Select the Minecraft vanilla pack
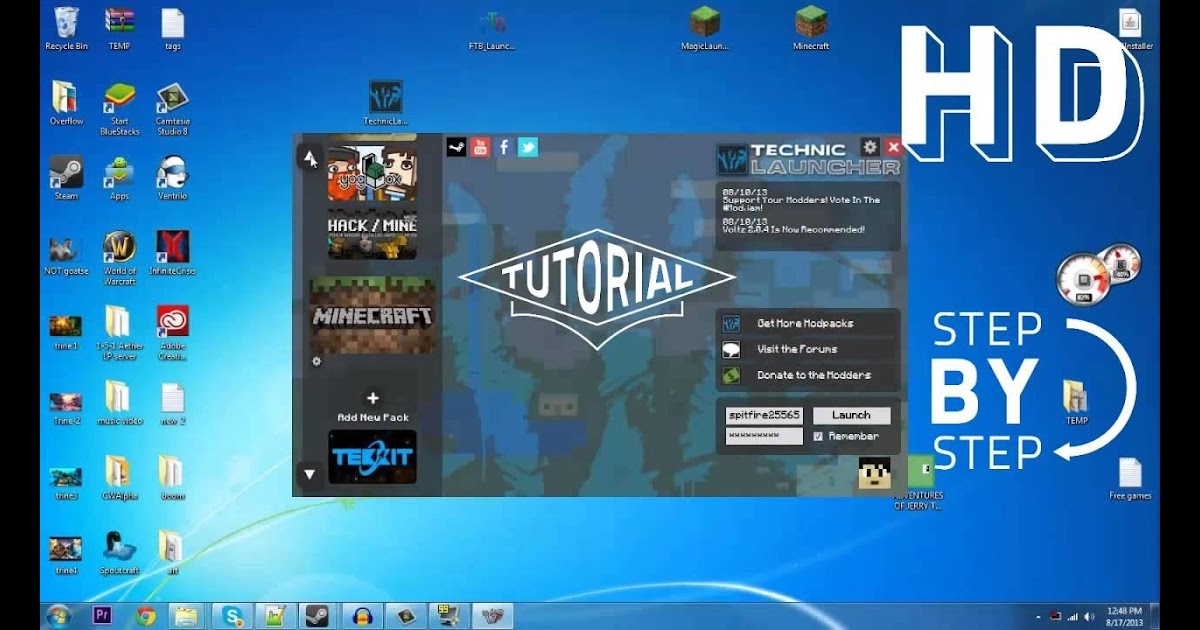 (373, 316)
